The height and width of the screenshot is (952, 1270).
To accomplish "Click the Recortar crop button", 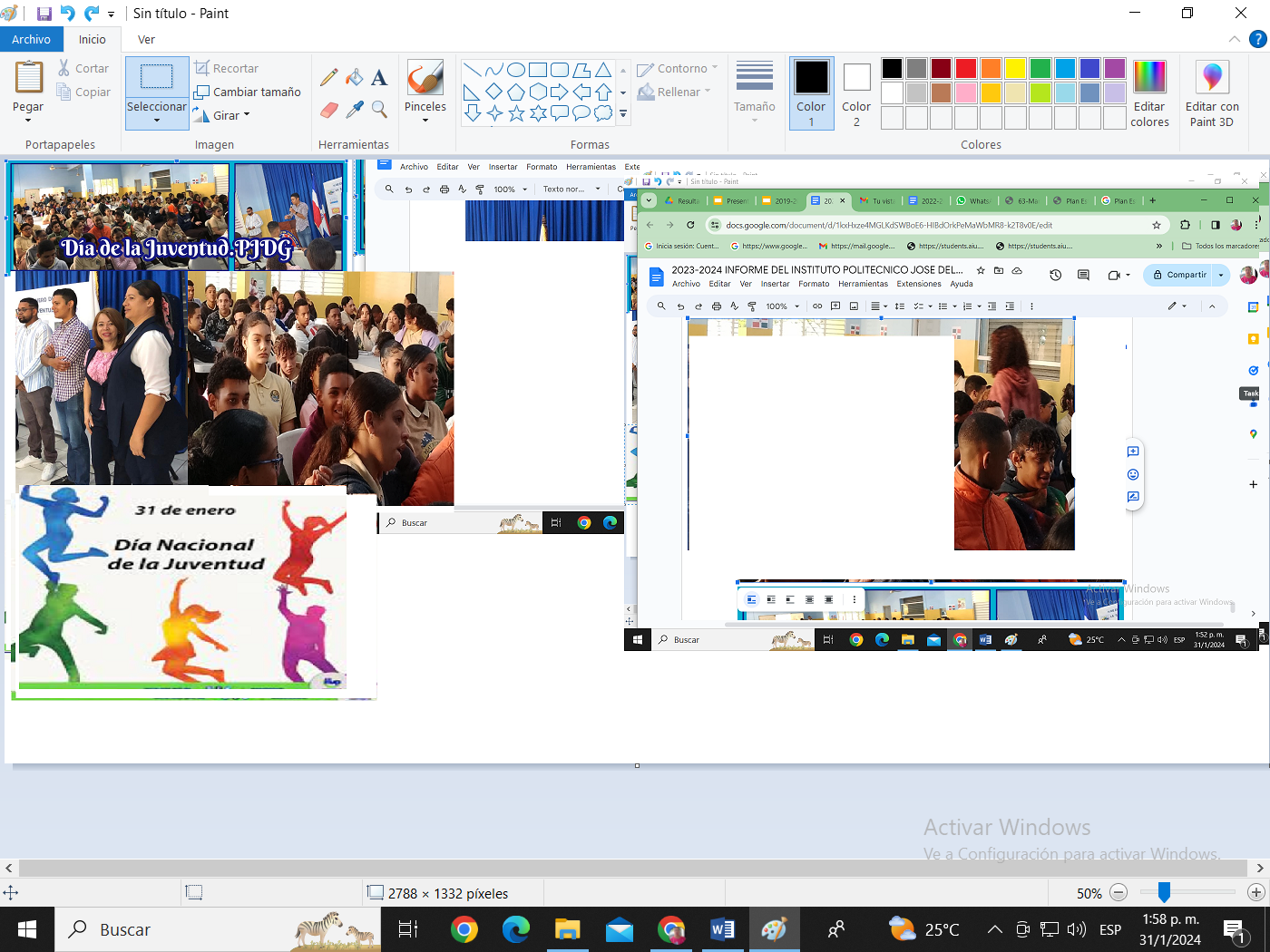I will coord(227,68).
